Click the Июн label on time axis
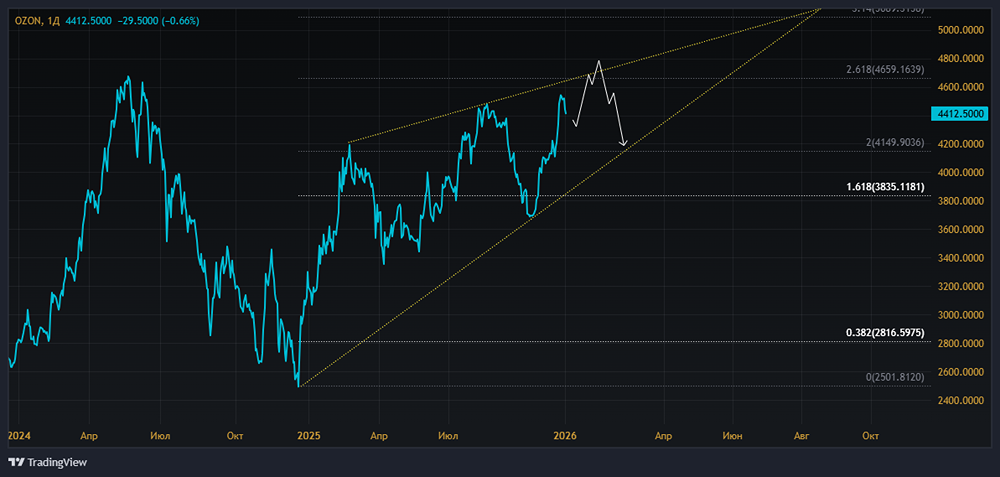Image resolution: width=1000 pixels, height=477 pixels. click(x=732, y=436)
